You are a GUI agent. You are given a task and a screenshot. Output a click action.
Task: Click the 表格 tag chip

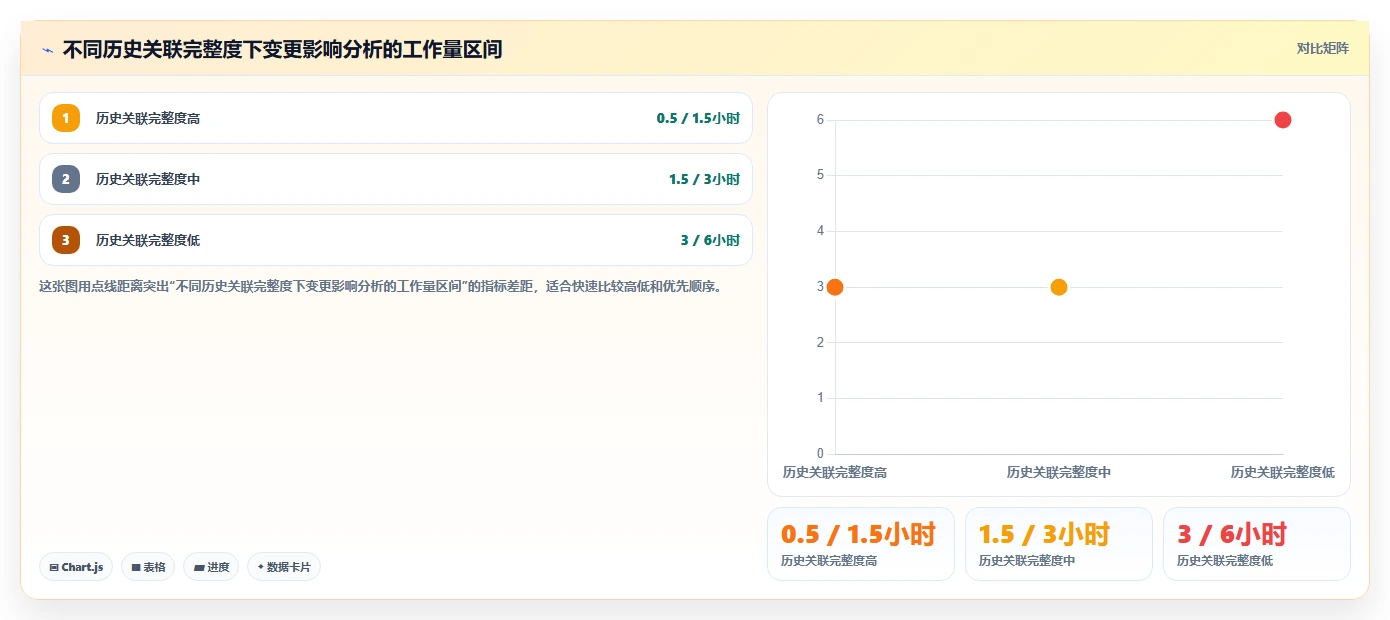[x=148, y=567]
